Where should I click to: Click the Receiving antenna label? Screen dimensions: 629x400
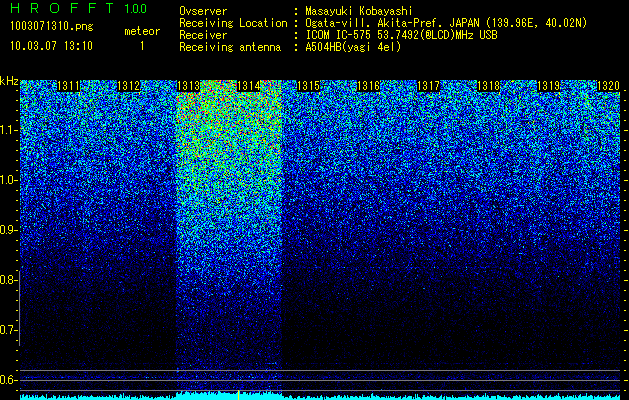(x=230, y=47)
